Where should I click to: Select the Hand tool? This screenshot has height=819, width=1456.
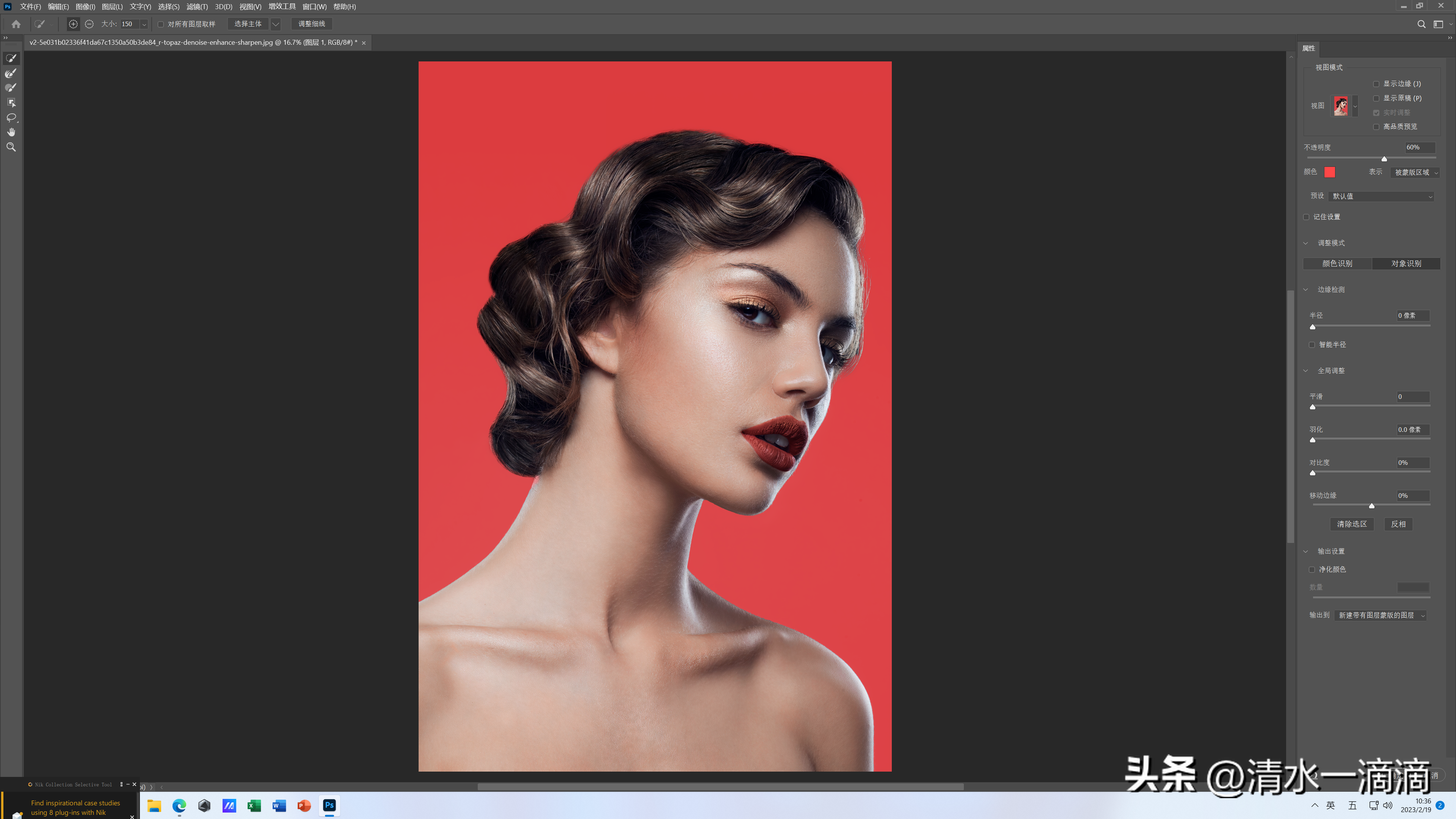click(11, 132)
